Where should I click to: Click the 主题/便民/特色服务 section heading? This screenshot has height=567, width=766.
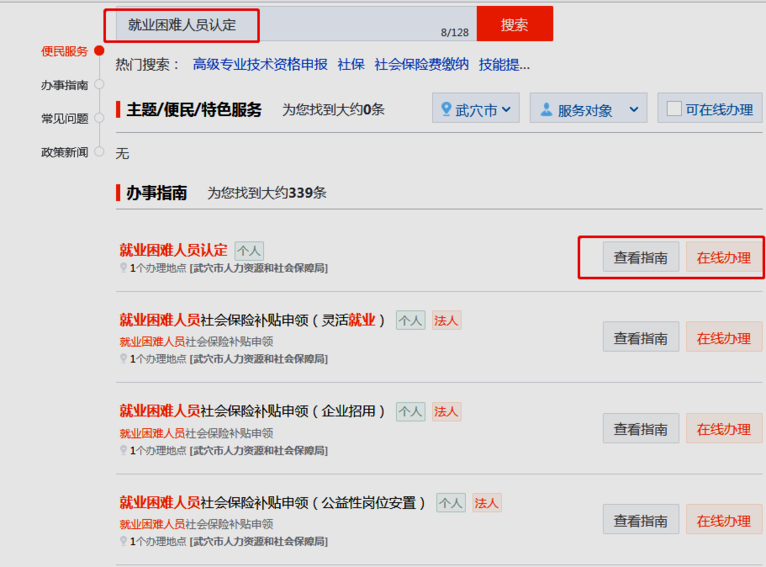194,109
